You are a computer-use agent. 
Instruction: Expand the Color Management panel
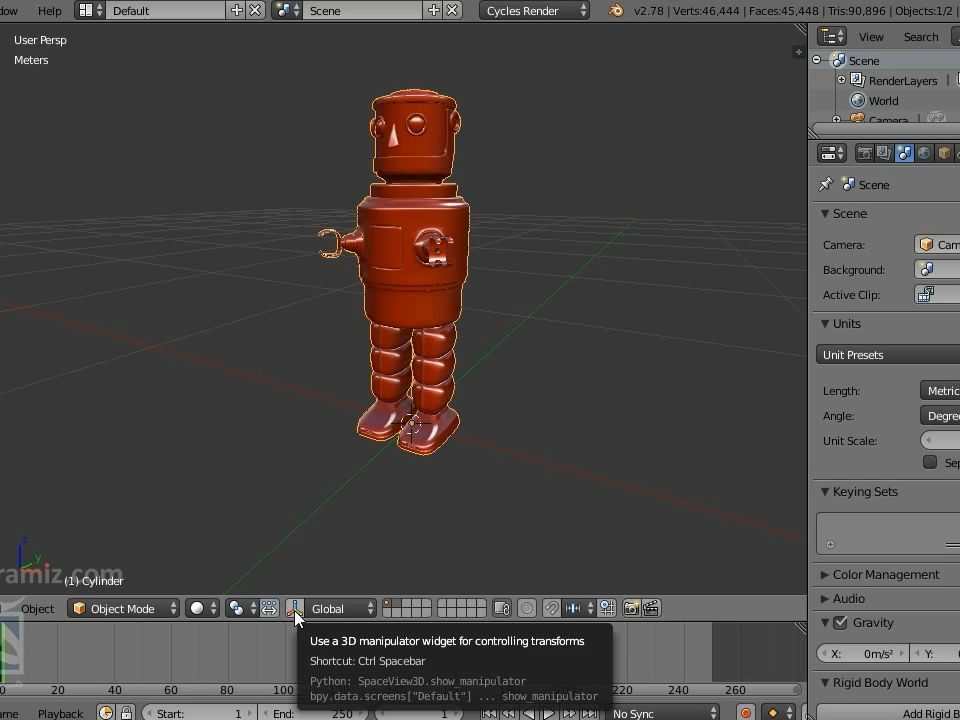[825, 575]
